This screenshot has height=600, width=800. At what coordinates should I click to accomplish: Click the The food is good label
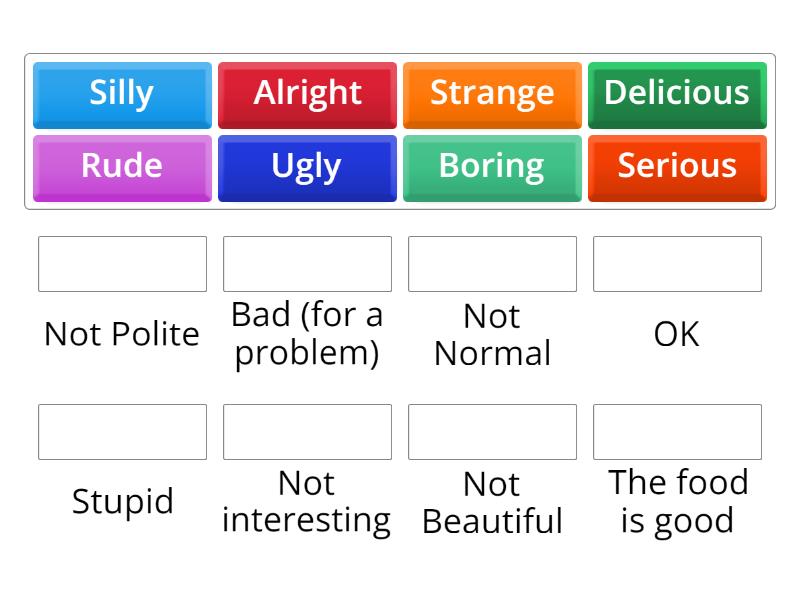tap(677, 502)
